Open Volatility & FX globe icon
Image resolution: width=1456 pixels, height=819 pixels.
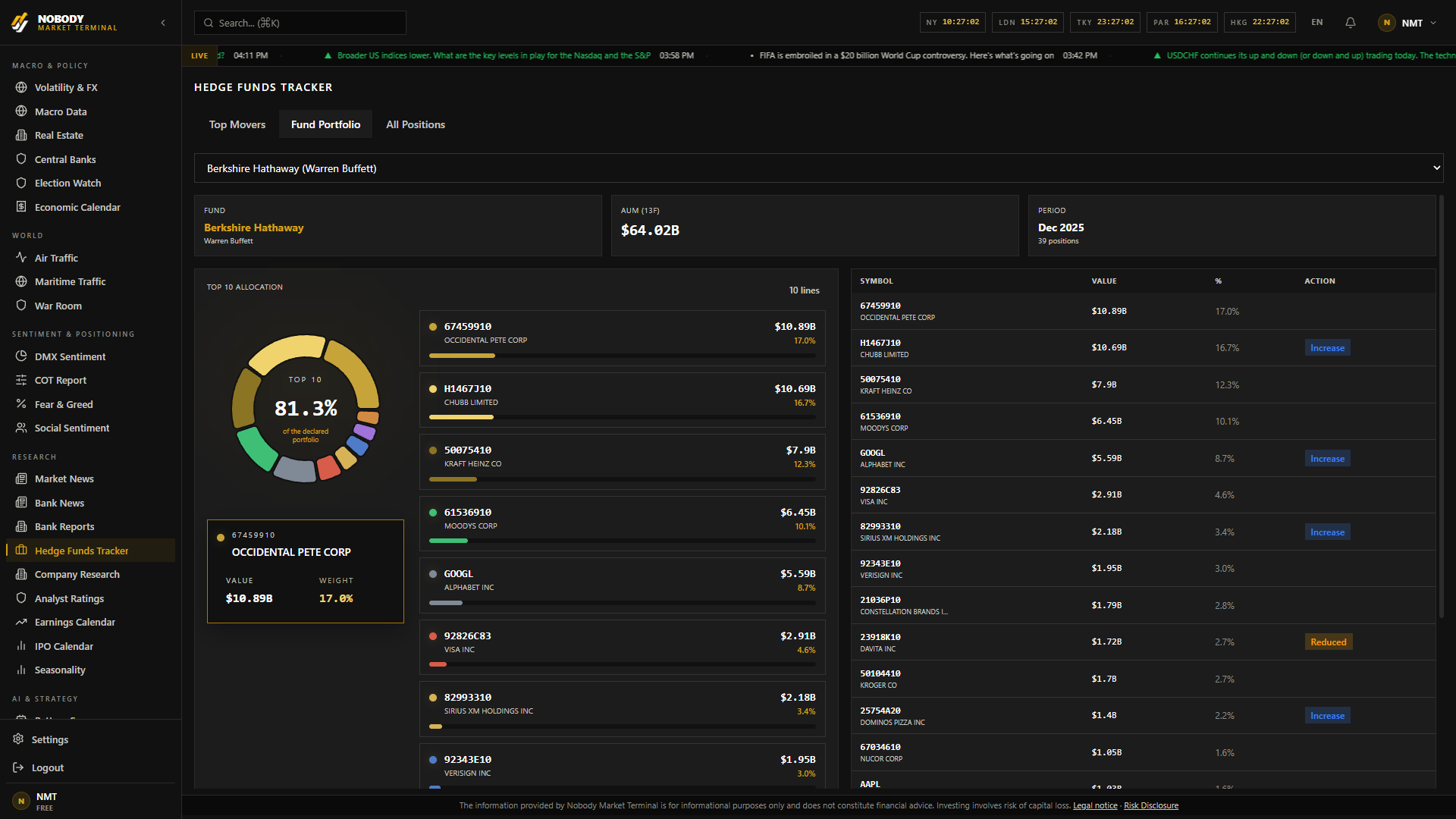click(x=21, y=87)
